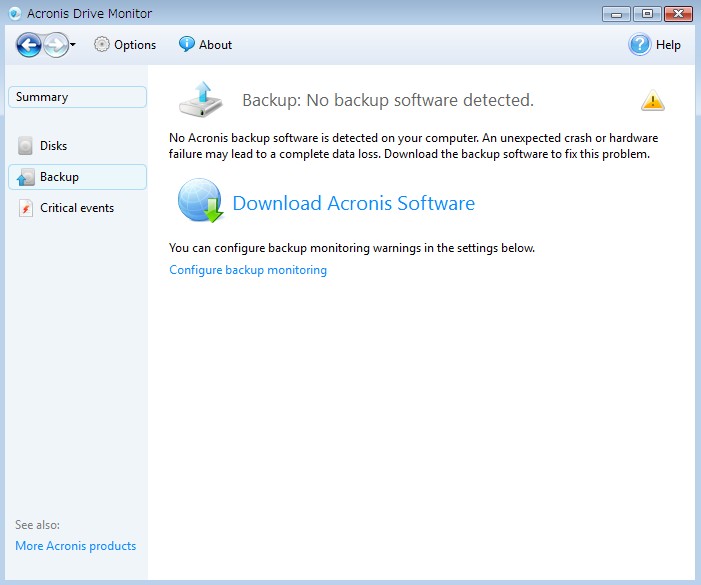The height and width of the screenshot is (585, 701).
Task: Click the Critical events lightning icon
Action: [x=26, y=208]
